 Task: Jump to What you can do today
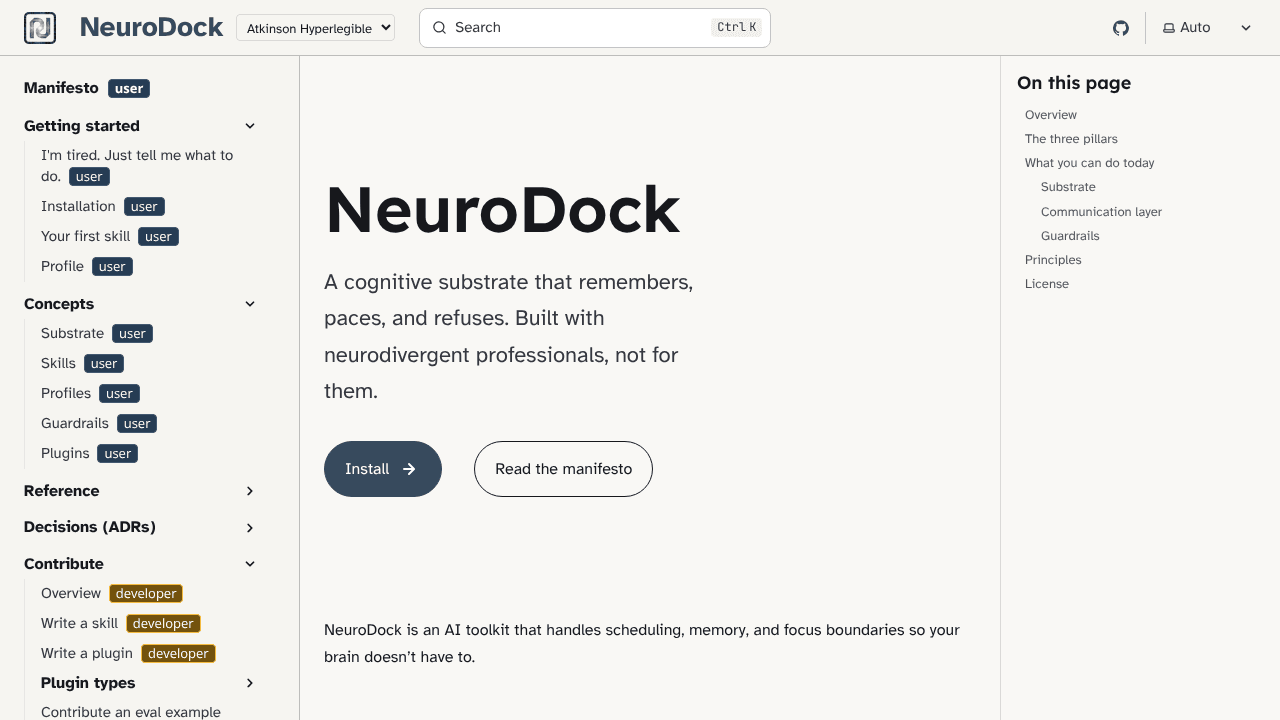1090,163
